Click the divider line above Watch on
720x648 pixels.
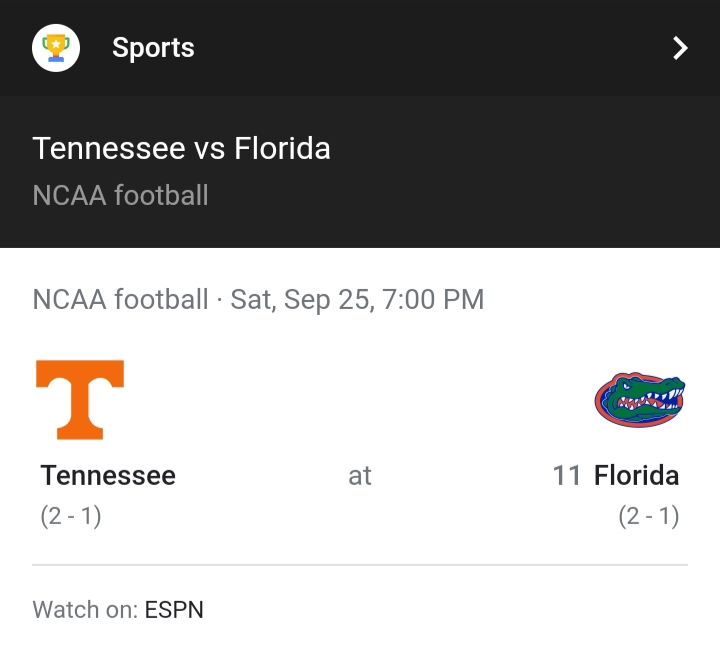pyautogui.click(x=360, y=565)
